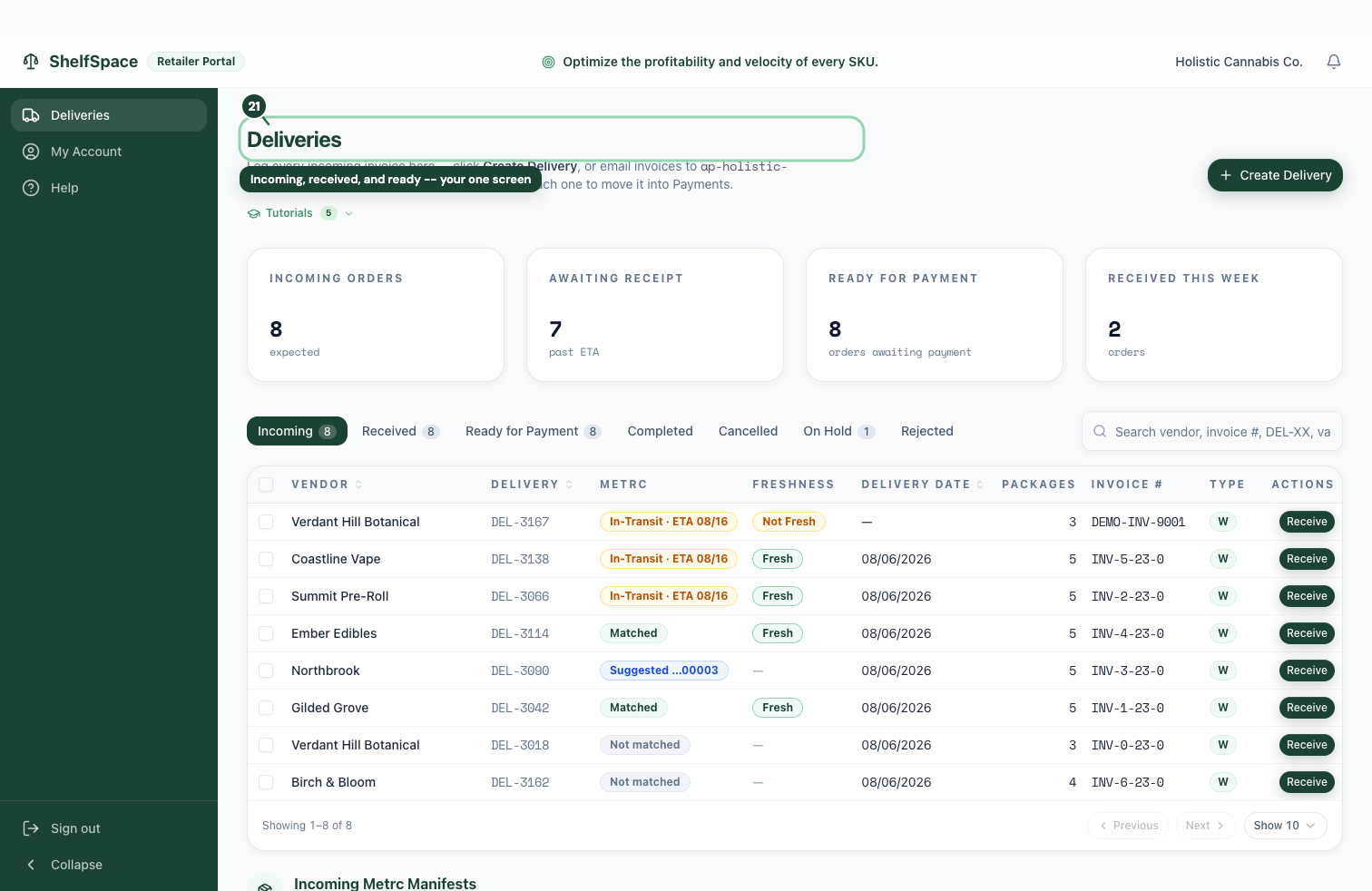Screen dimensions: 1372x891
Task: Check the Summit Pre-Roll row checkbox
Action: coord(266,596)
